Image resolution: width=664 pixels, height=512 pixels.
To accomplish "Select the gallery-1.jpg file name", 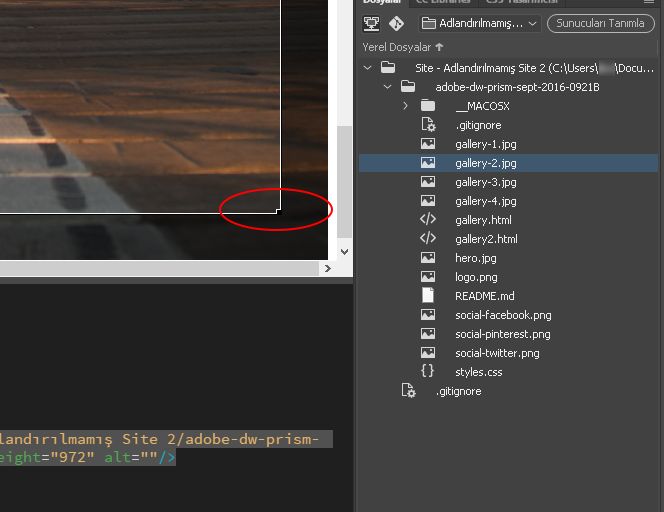I will click(x=486, y=144).
